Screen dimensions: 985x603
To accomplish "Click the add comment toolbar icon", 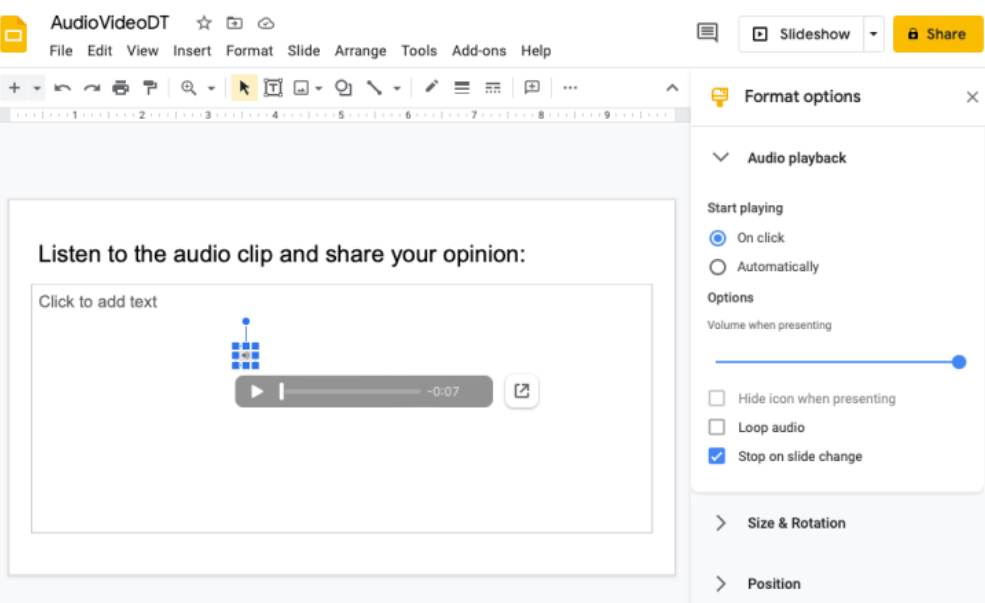I will point(532,87).
